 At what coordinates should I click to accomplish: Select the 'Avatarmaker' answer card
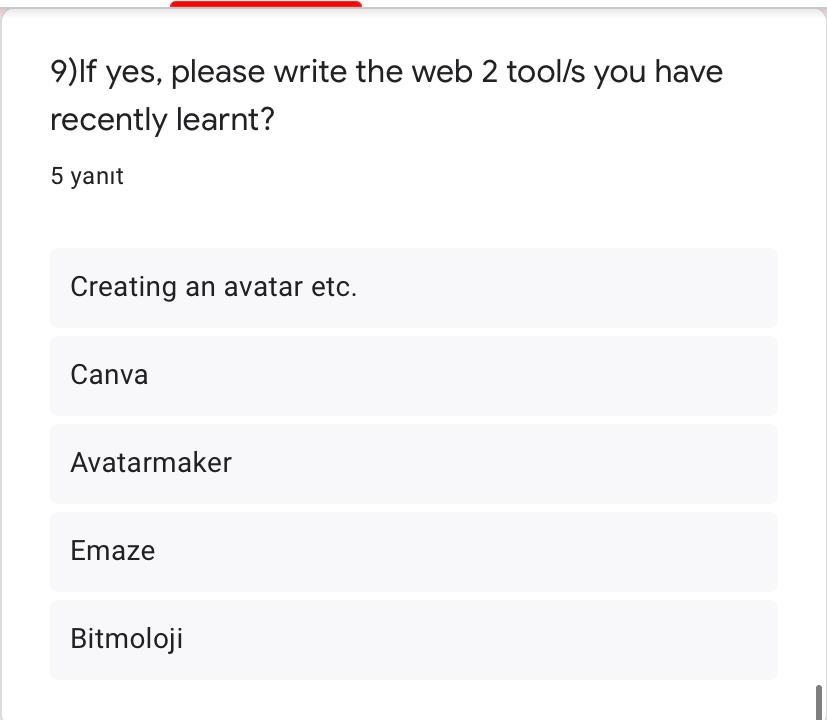tap(413, 463)
